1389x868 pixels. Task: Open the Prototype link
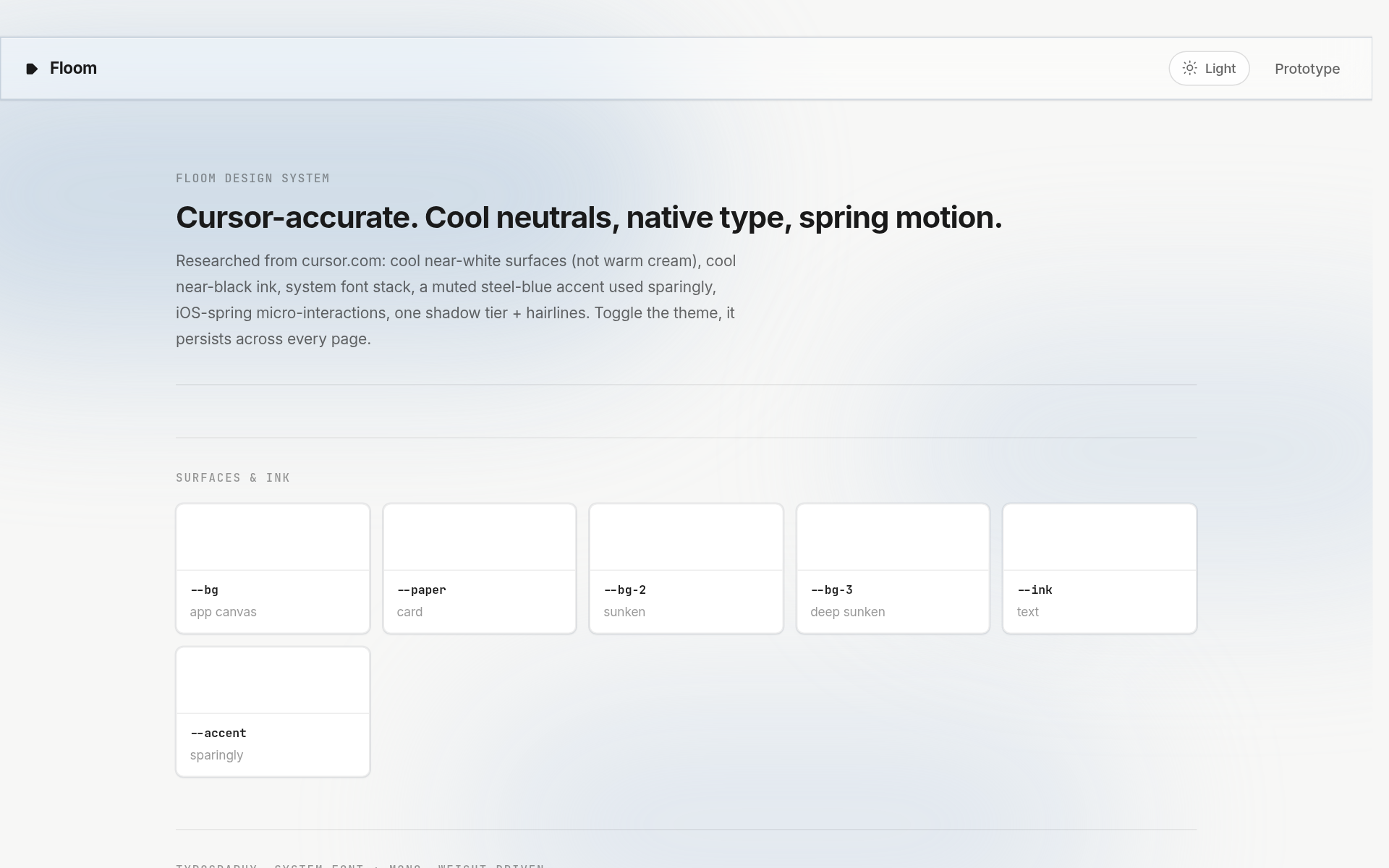[1307, 69]
